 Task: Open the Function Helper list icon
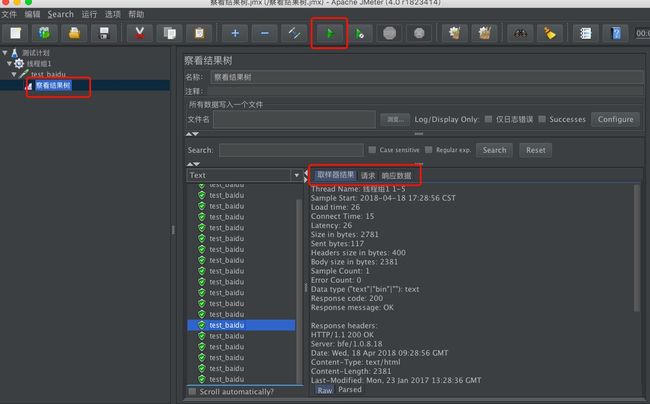tap(585, 33)
